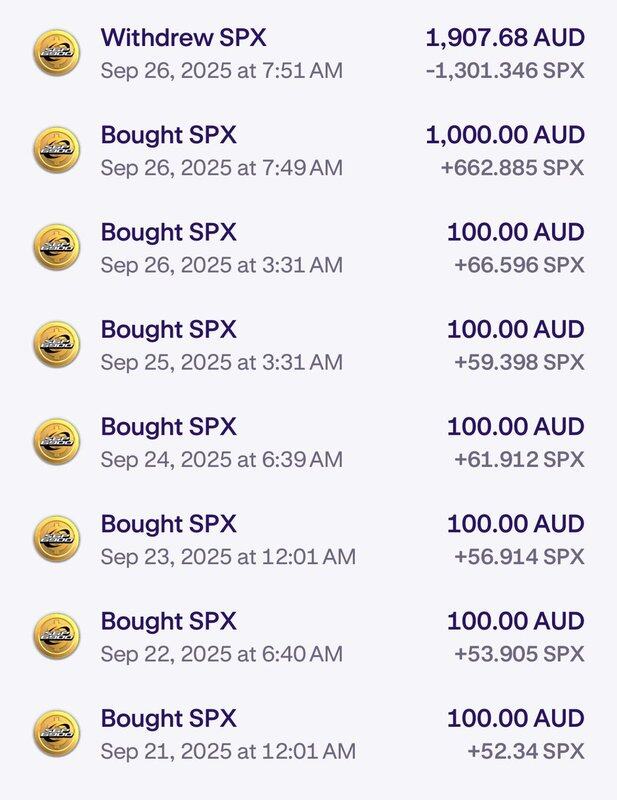This screenshot has height=800, width=617.
Task: Tap the coin icon for the Sep 24 purchase
Action: tap(57, 442)
